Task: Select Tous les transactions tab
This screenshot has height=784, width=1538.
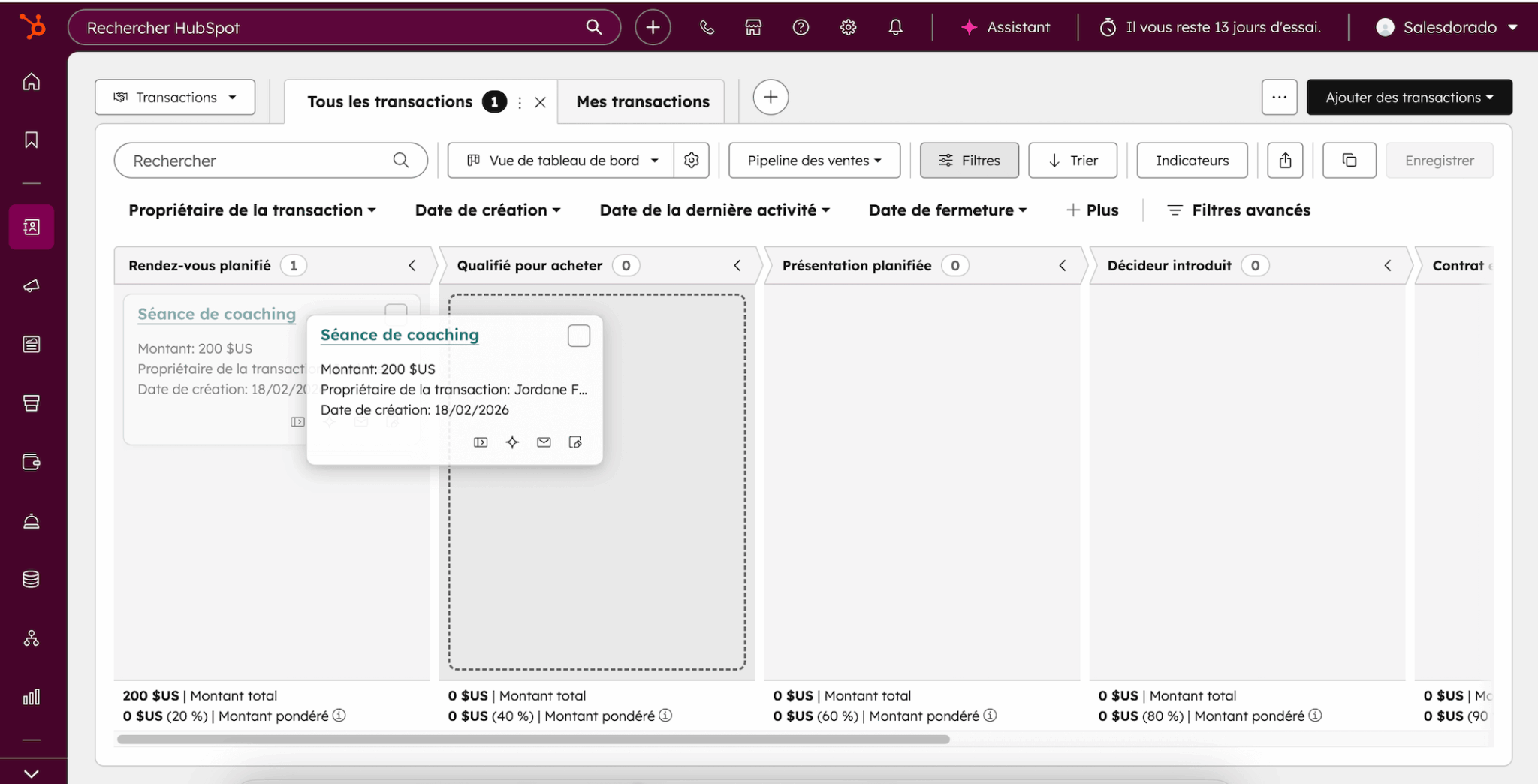Action: [x=390, y=101]
